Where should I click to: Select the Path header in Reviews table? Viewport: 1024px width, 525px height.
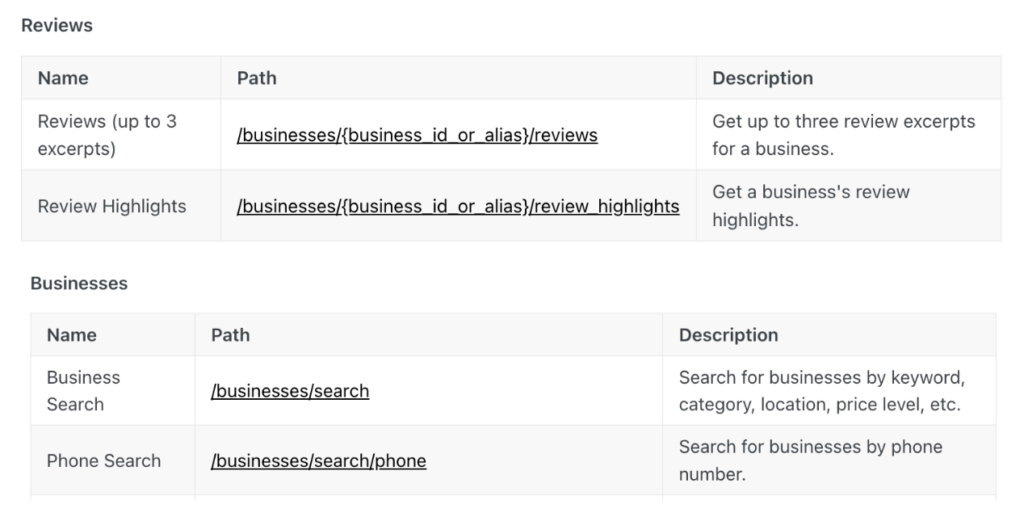257,78
